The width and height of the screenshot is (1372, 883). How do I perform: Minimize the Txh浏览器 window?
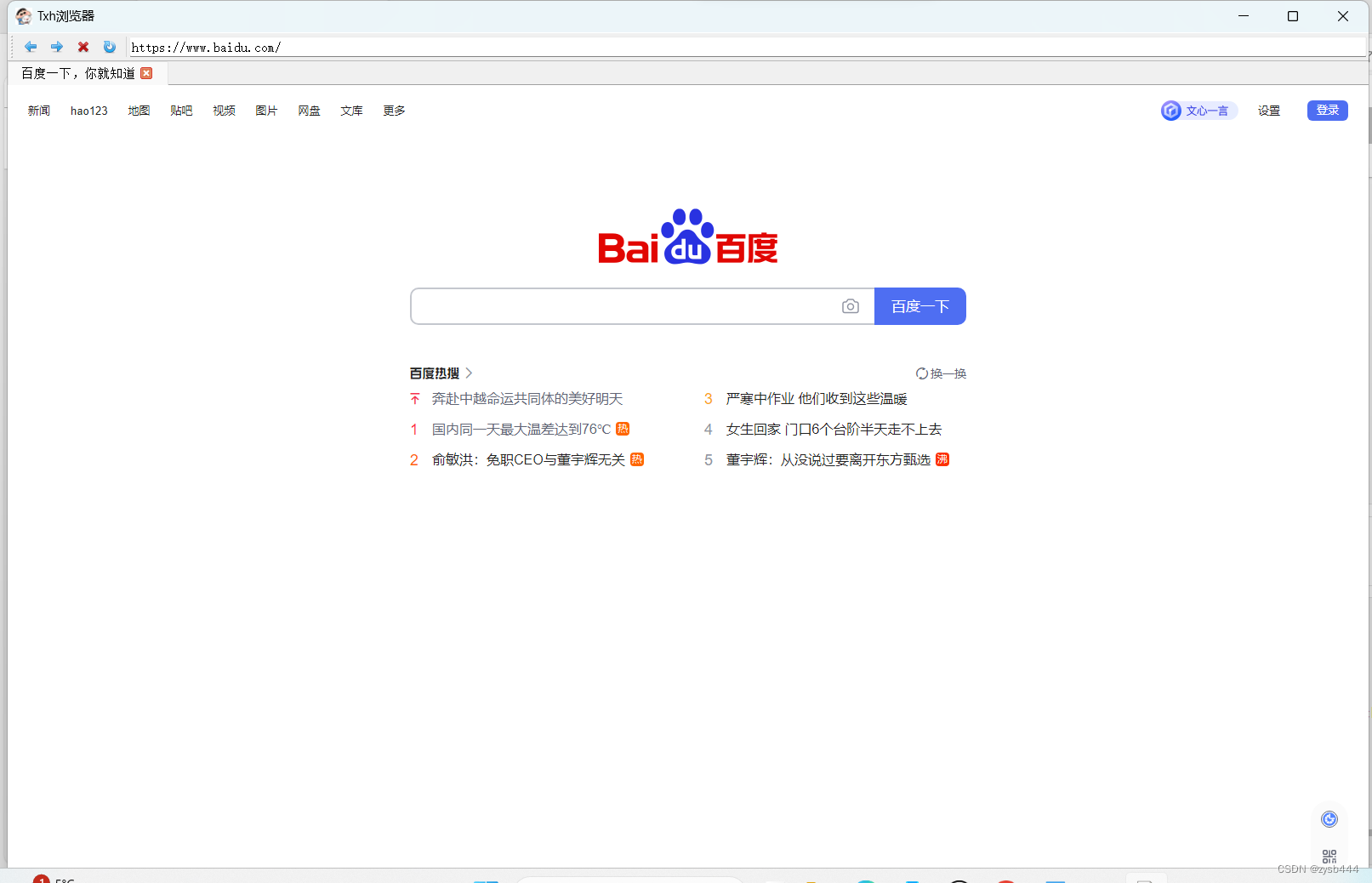[x=1244, y=16]
